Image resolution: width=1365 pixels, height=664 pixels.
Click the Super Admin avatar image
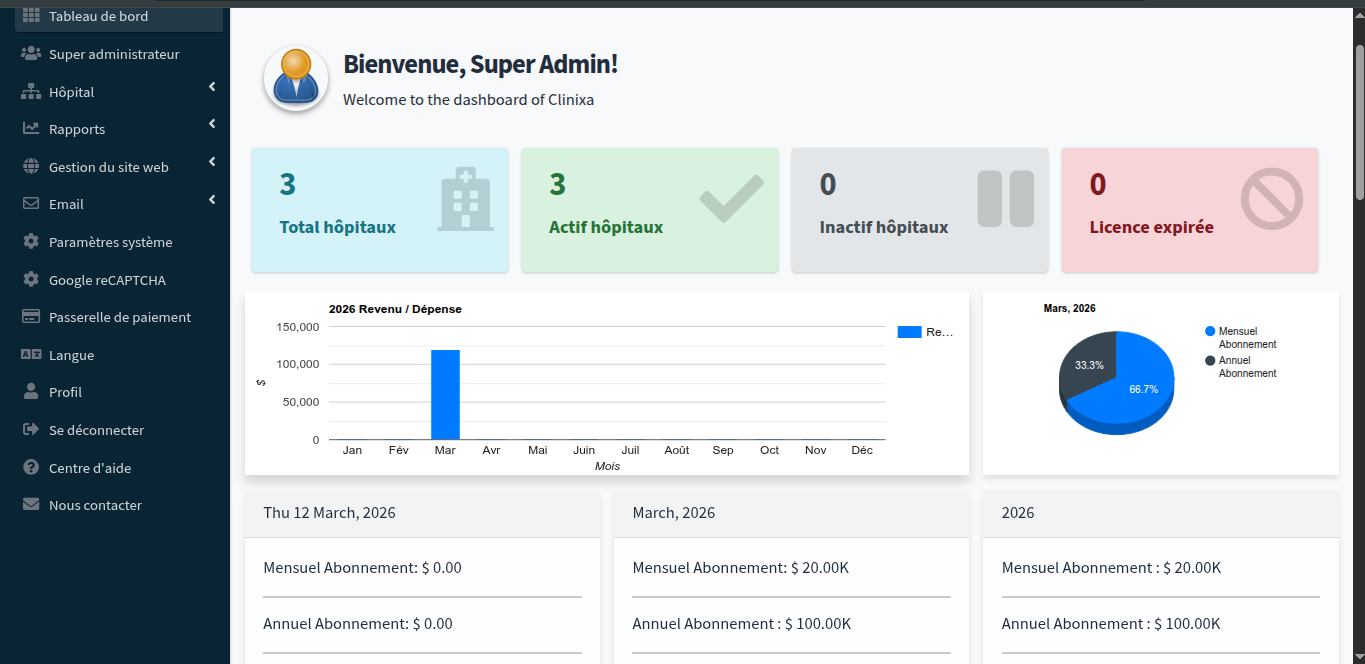(x=296, y=79)
